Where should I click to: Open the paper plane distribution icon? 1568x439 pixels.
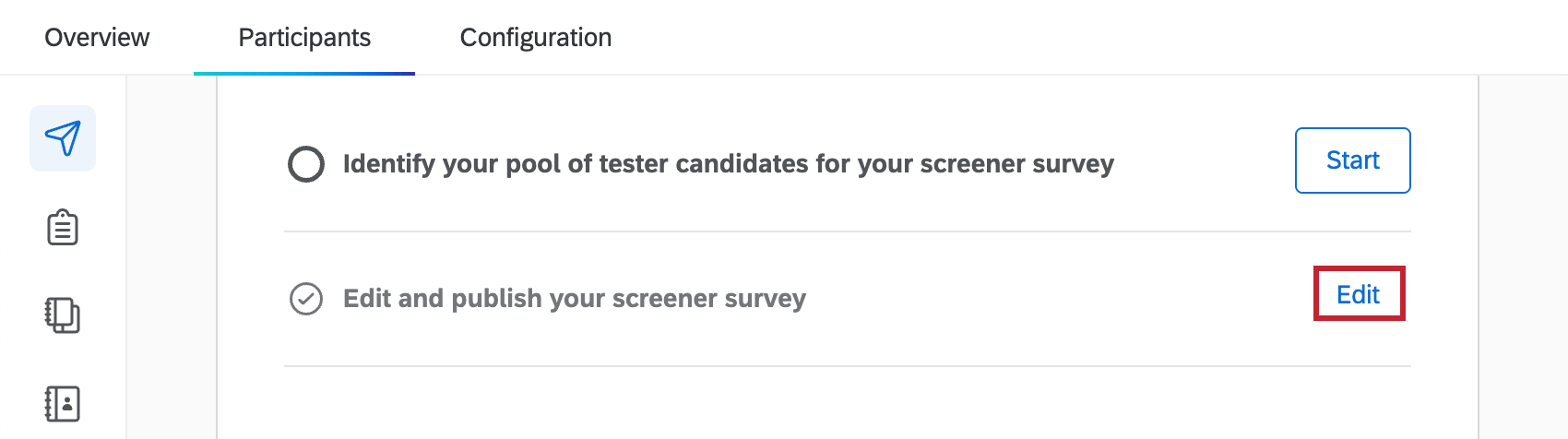pos(63,138)
